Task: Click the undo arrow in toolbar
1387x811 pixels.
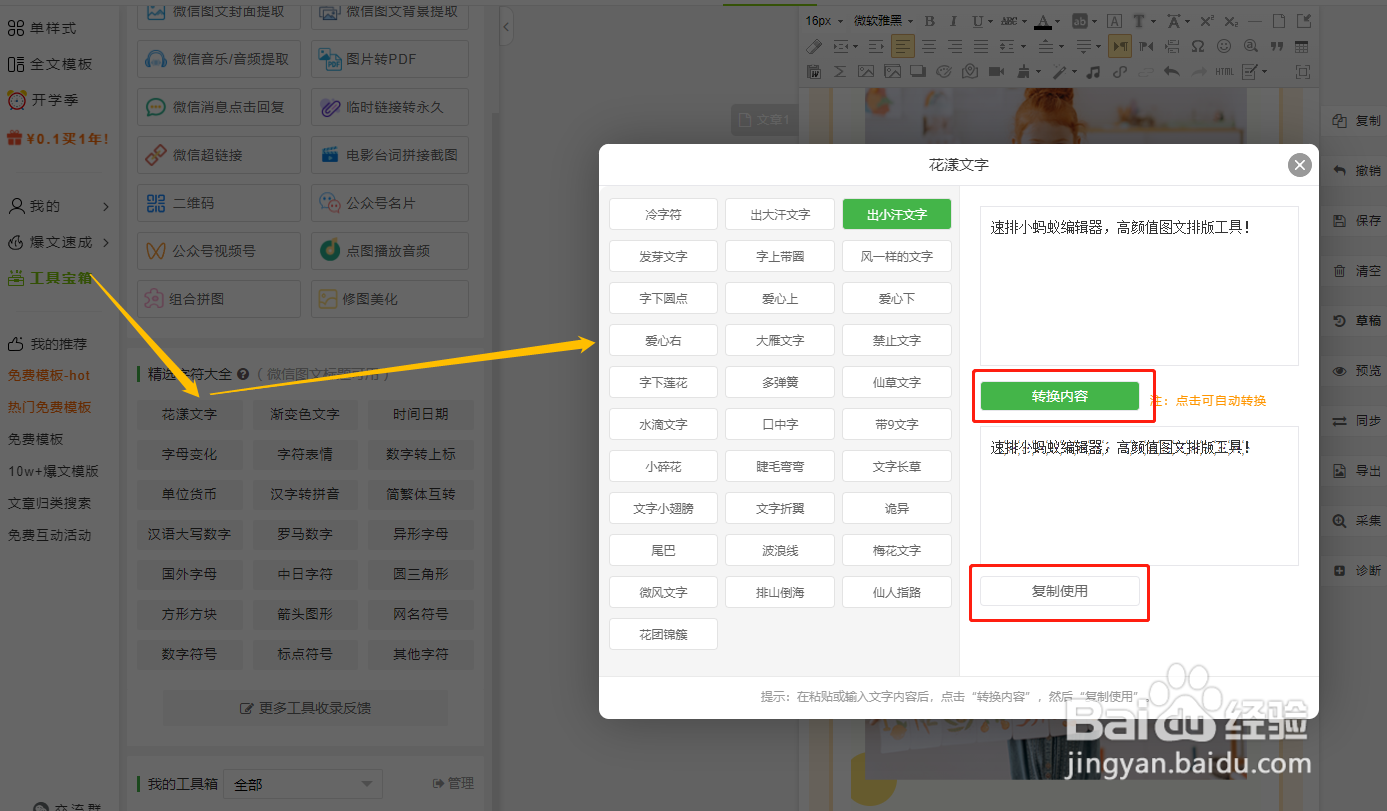Action: coord(1171,72)
